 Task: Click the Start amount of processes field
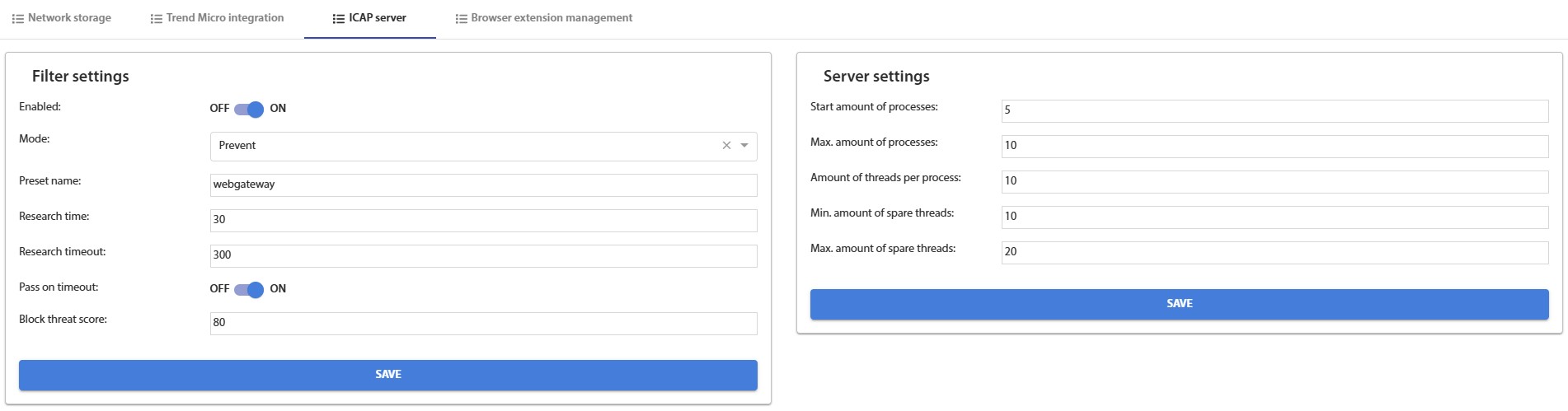pos(1275,110)
